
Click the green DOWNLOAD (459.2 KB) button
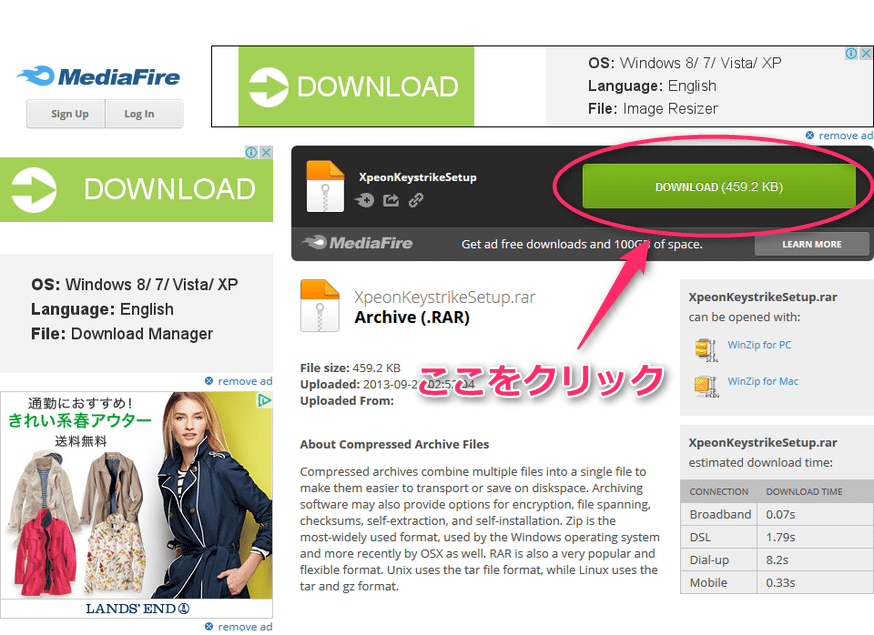click(x=719, y=186)
